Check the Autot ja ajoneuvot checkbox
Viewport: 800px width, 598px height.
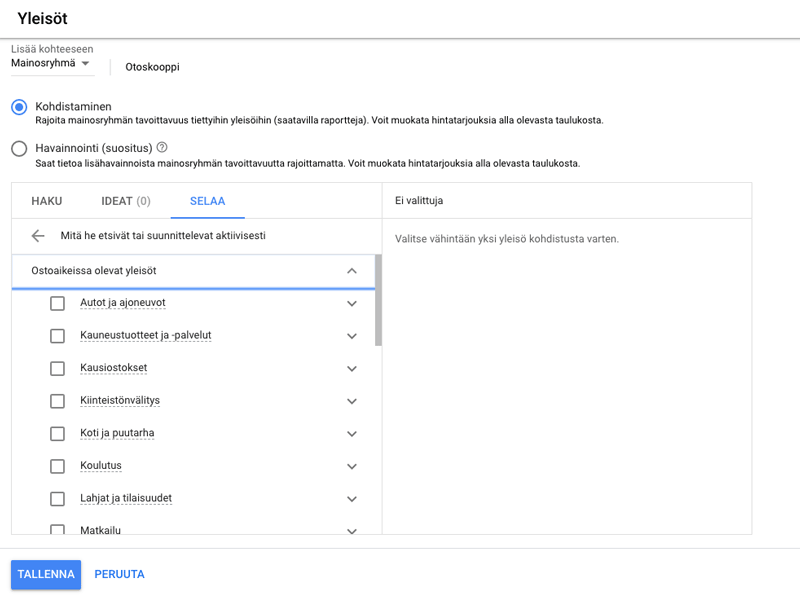click(57, 303)
